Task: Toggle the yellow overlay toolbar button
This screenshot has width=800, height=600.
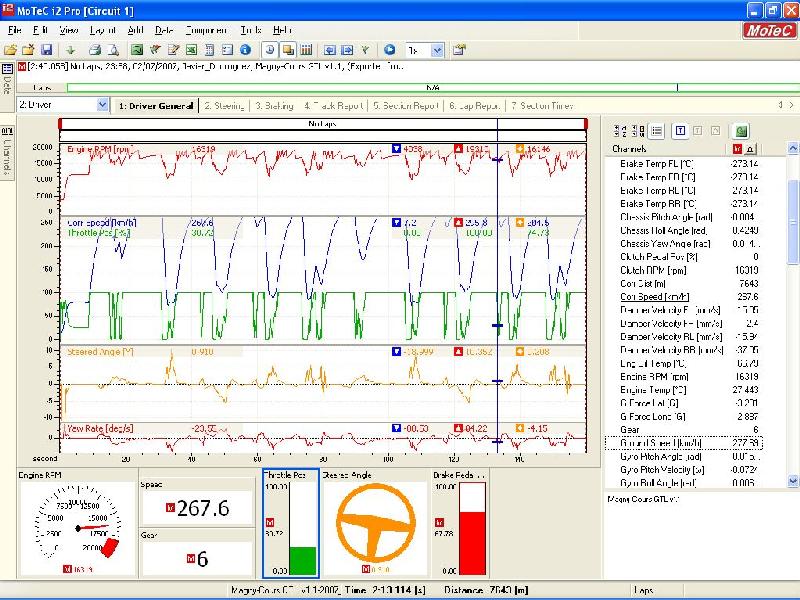Action: tap(288, 49)
